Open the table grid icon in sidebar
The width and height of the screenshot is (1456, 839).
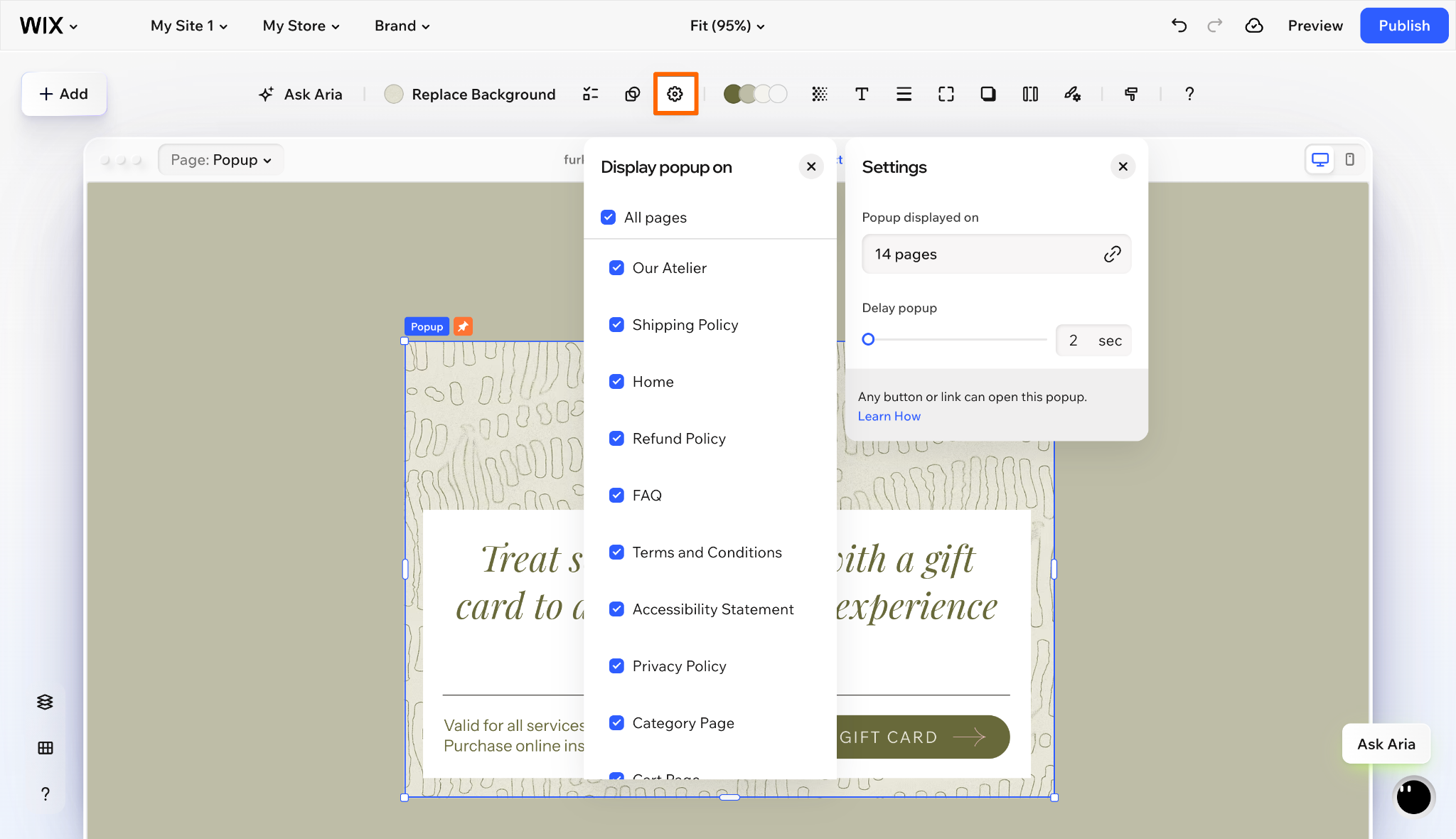tap(45, 748)
